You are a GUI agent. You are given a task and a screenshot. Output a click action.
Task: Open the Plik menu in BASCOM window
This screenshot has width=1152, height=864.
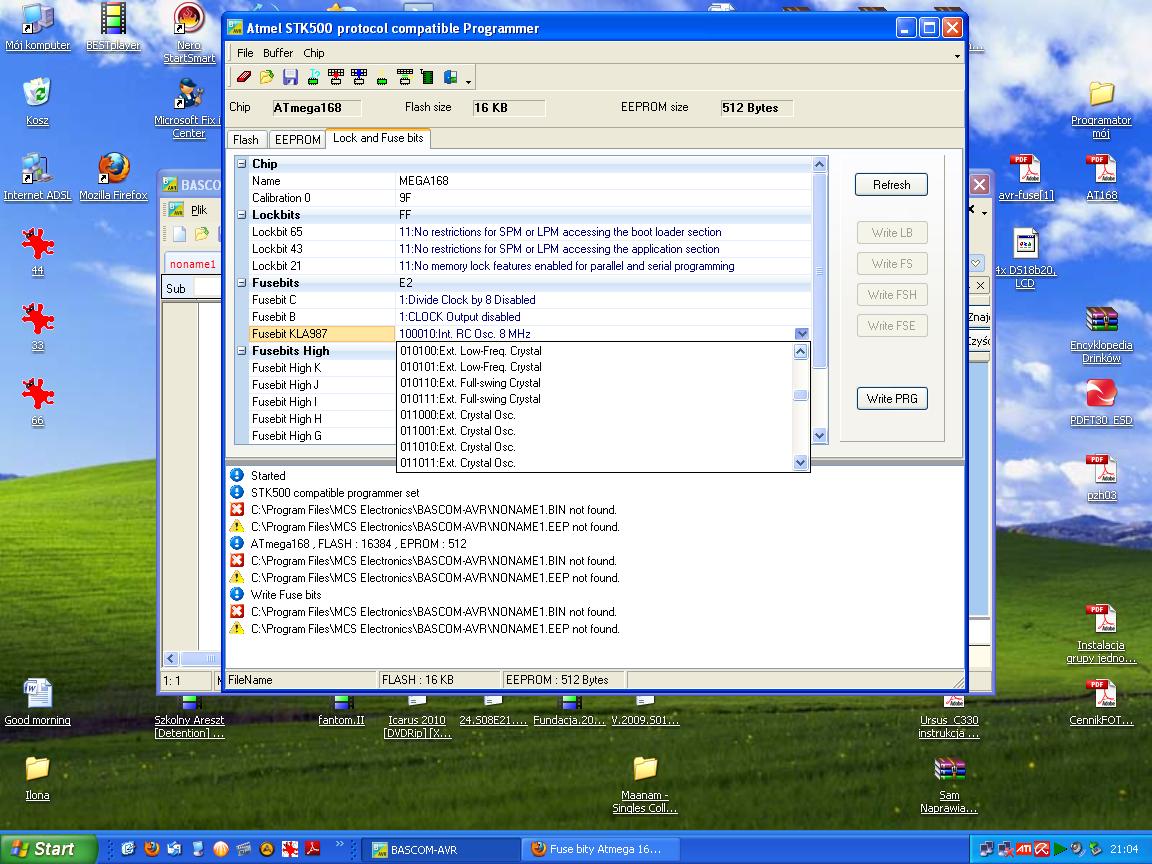pyautogui.click(x=198, y=210)
